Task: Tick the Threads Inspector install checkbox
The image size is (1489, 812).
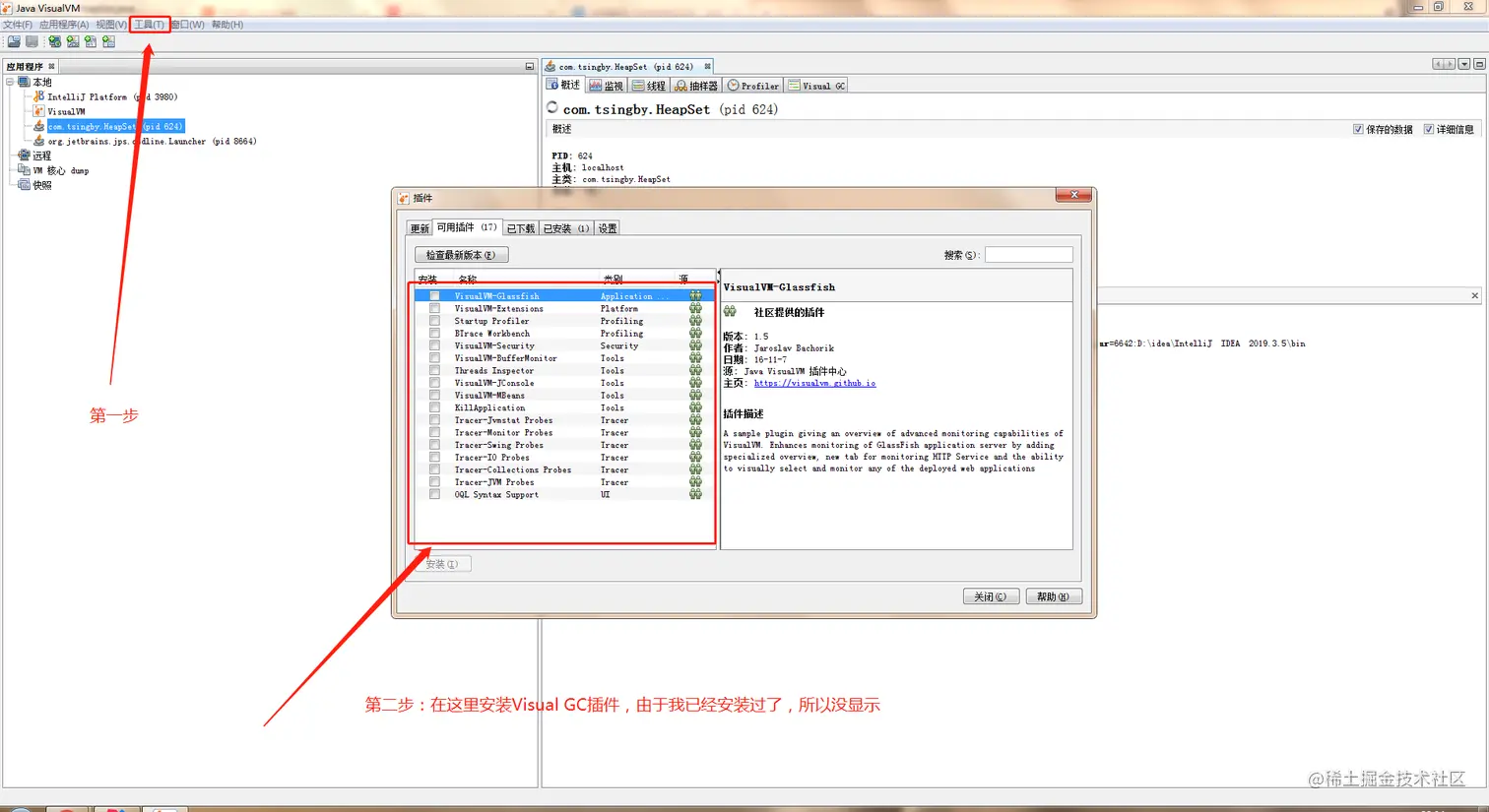Action: 434,370
